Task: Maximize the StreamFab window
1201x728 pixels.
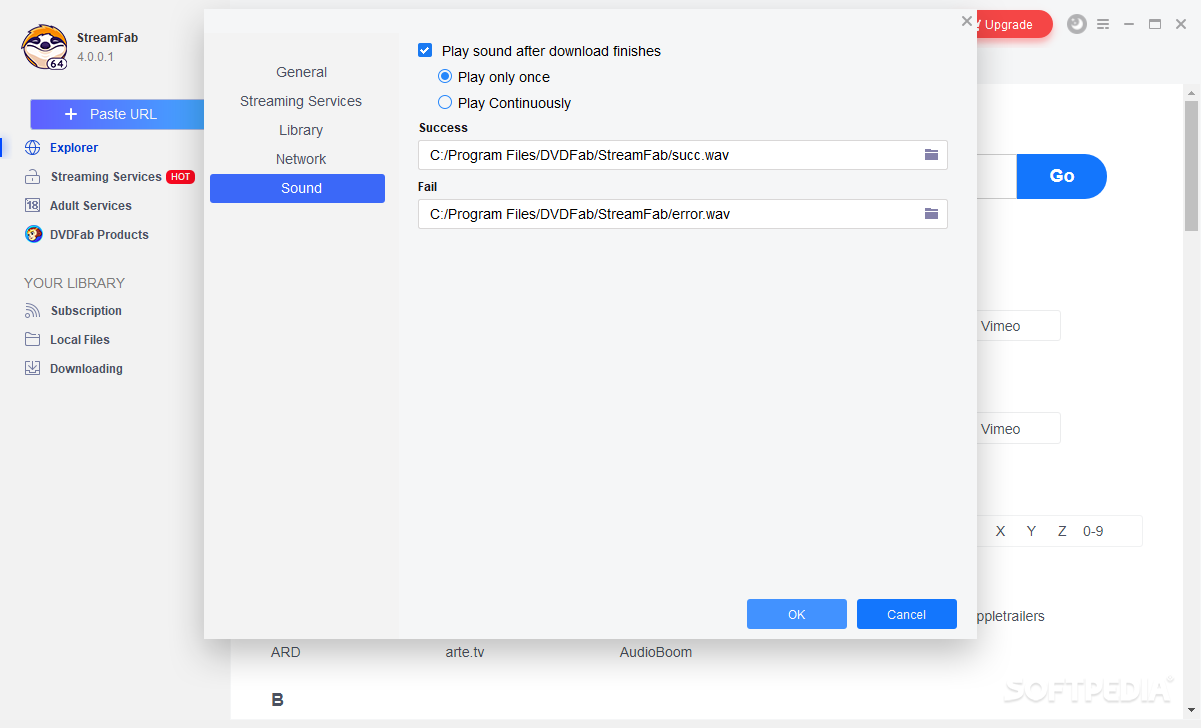Action: (1155, 24)
